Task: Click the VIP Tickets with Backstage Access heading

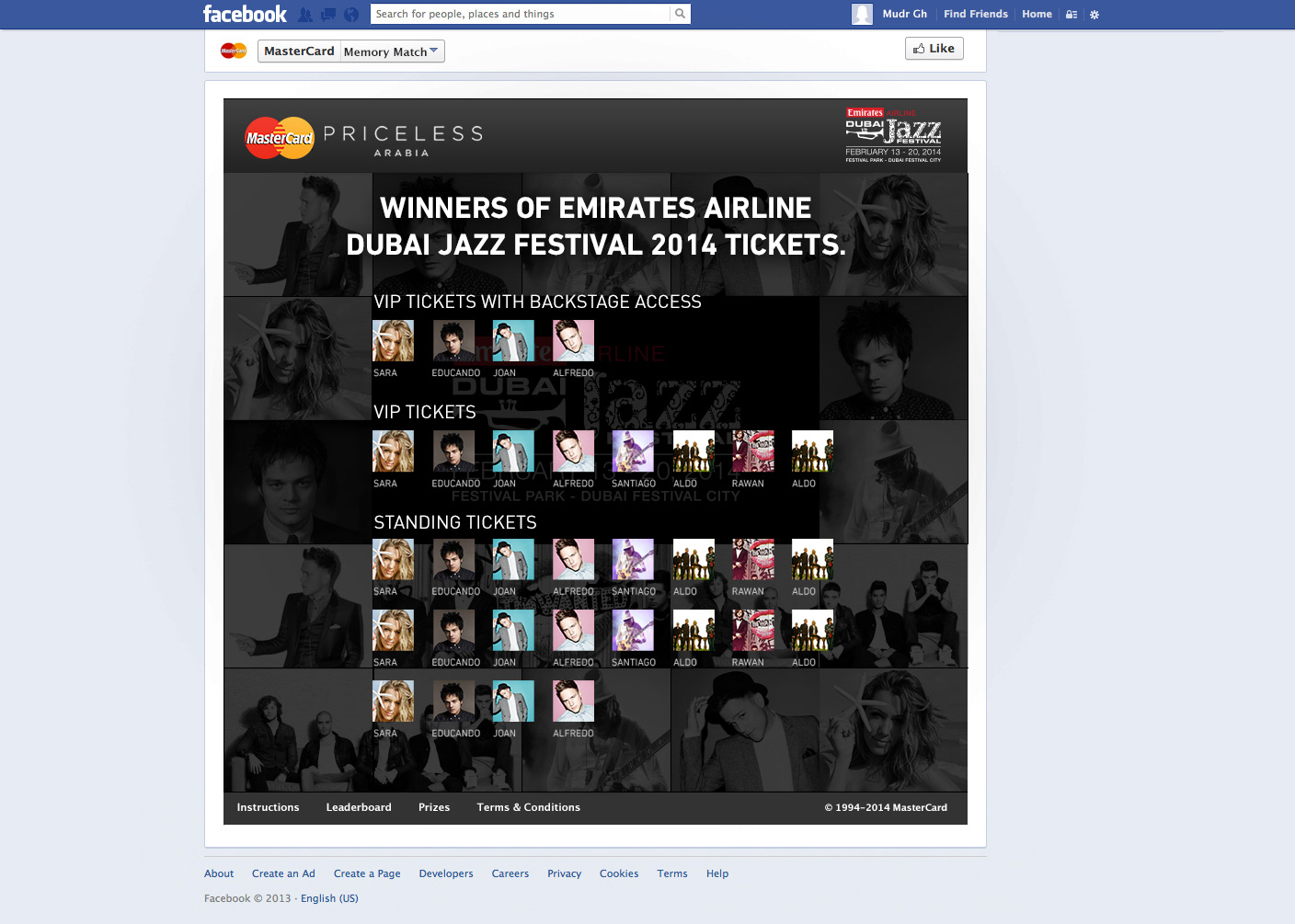Action: click(x=537, y=302)
